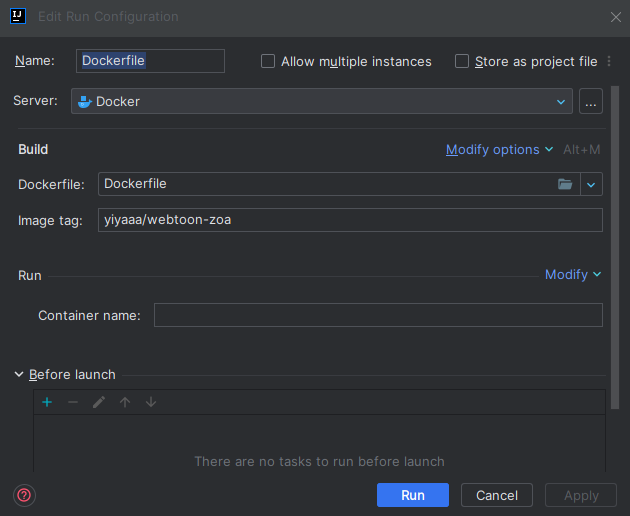
Task: Open the Modify options menu for Build
Action: [499, 149]
